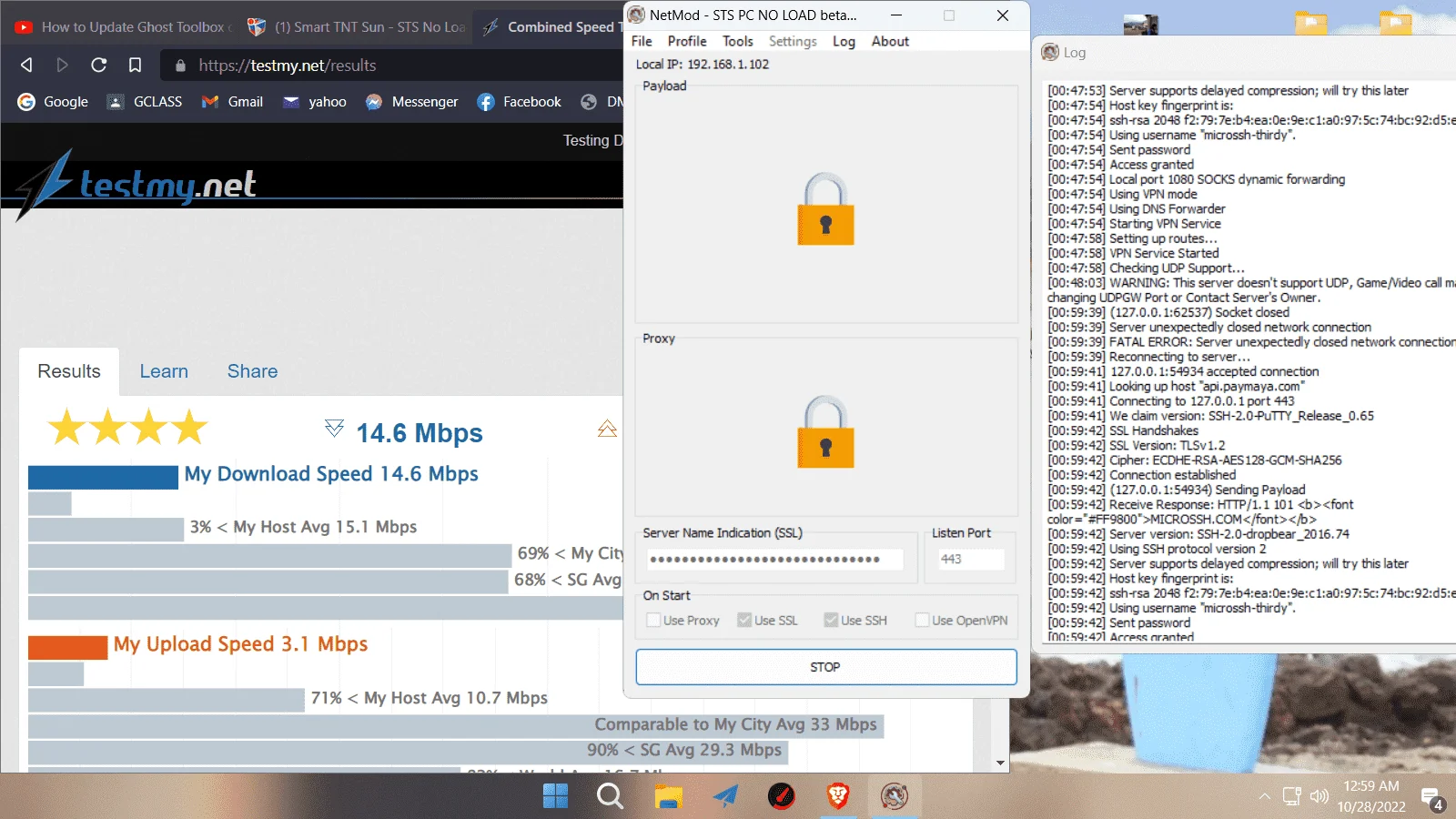Click the STOP button in NetMod
This screenshot has height=819, width=1456.
click(x=825, y=667)
